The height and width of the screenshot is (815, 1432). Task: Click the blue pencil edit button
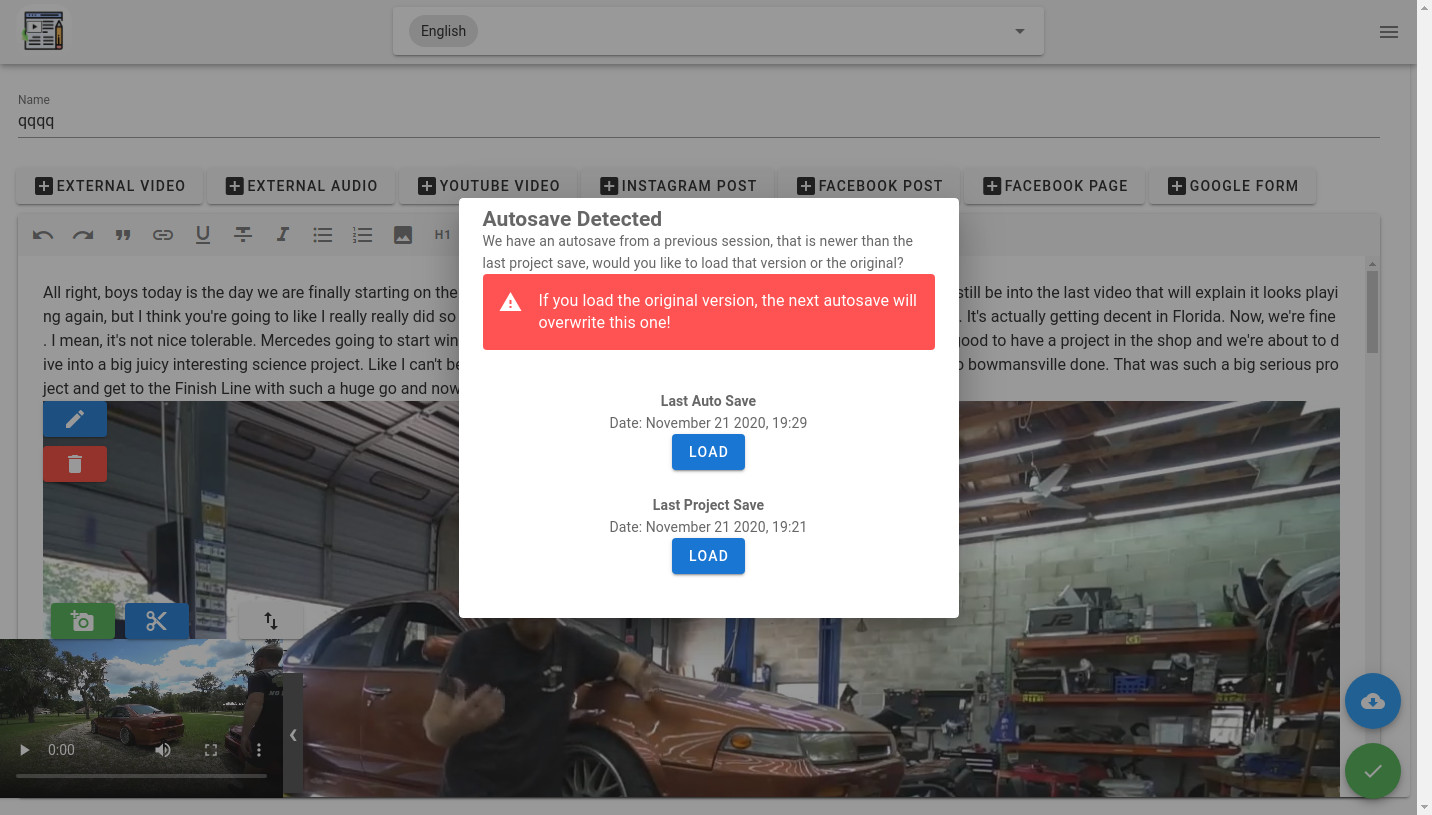[x=75, y=419]
